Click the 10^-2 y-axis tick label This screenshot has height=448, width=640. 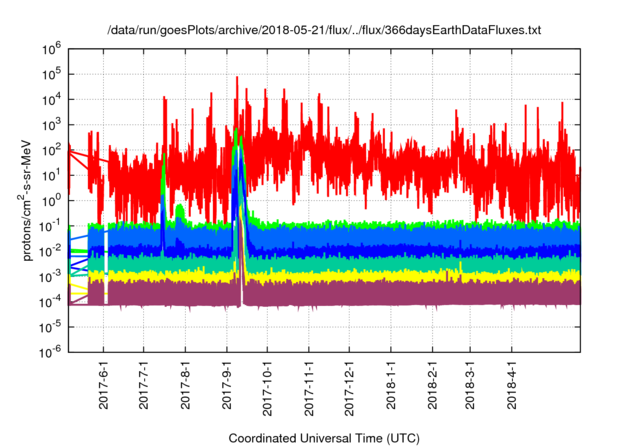point(50,251)
